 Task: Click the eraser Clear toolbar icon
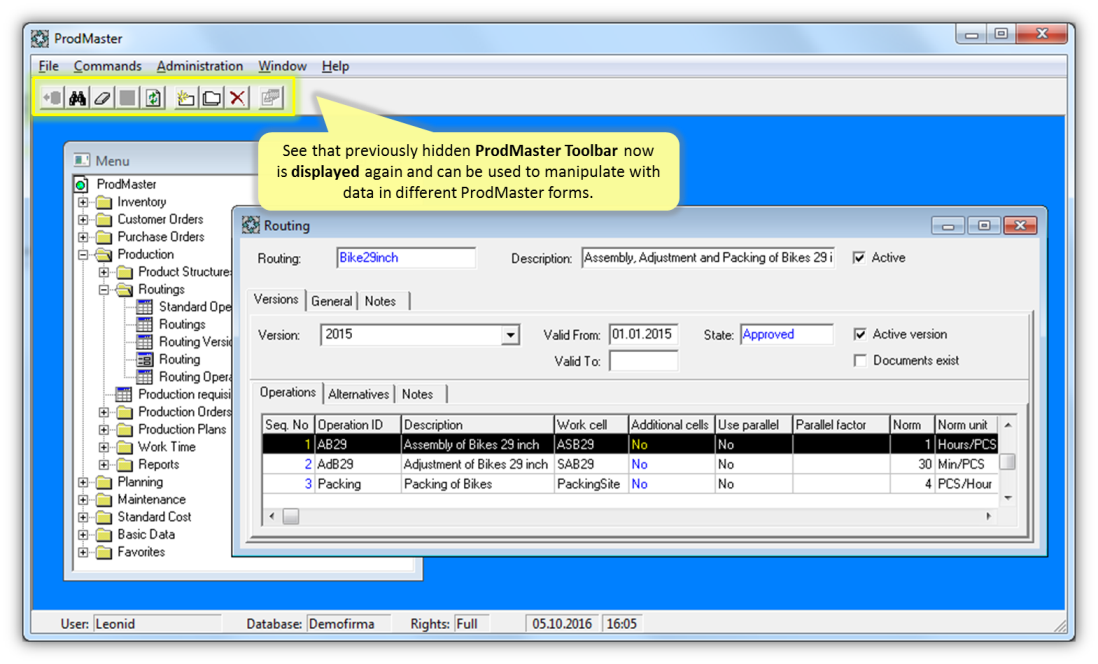pos(102,97)
